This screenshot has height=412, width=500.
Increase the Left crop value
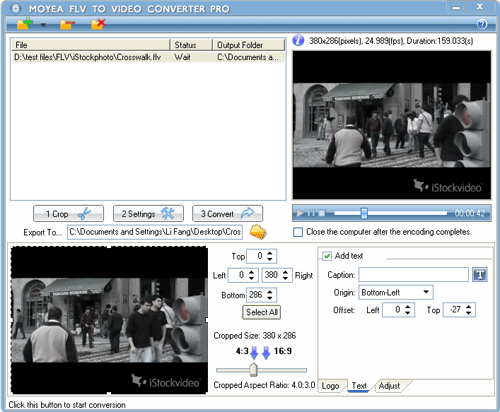[x=252, y=272]
